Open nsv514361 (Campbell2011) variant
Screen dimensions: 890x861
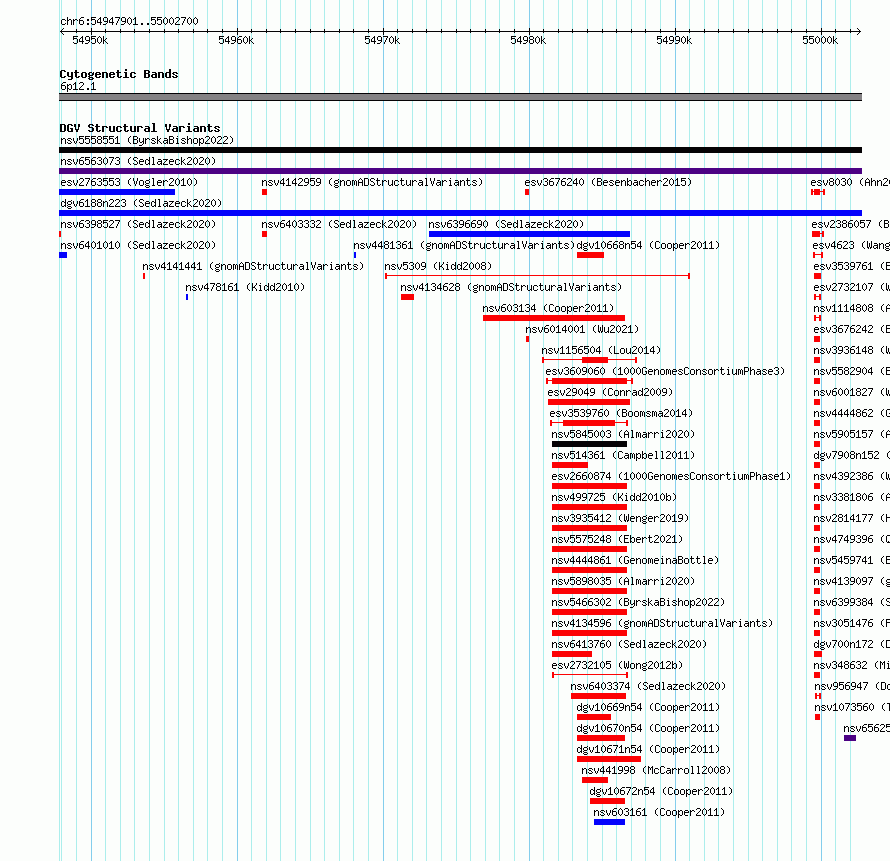[x=623, y=455]
